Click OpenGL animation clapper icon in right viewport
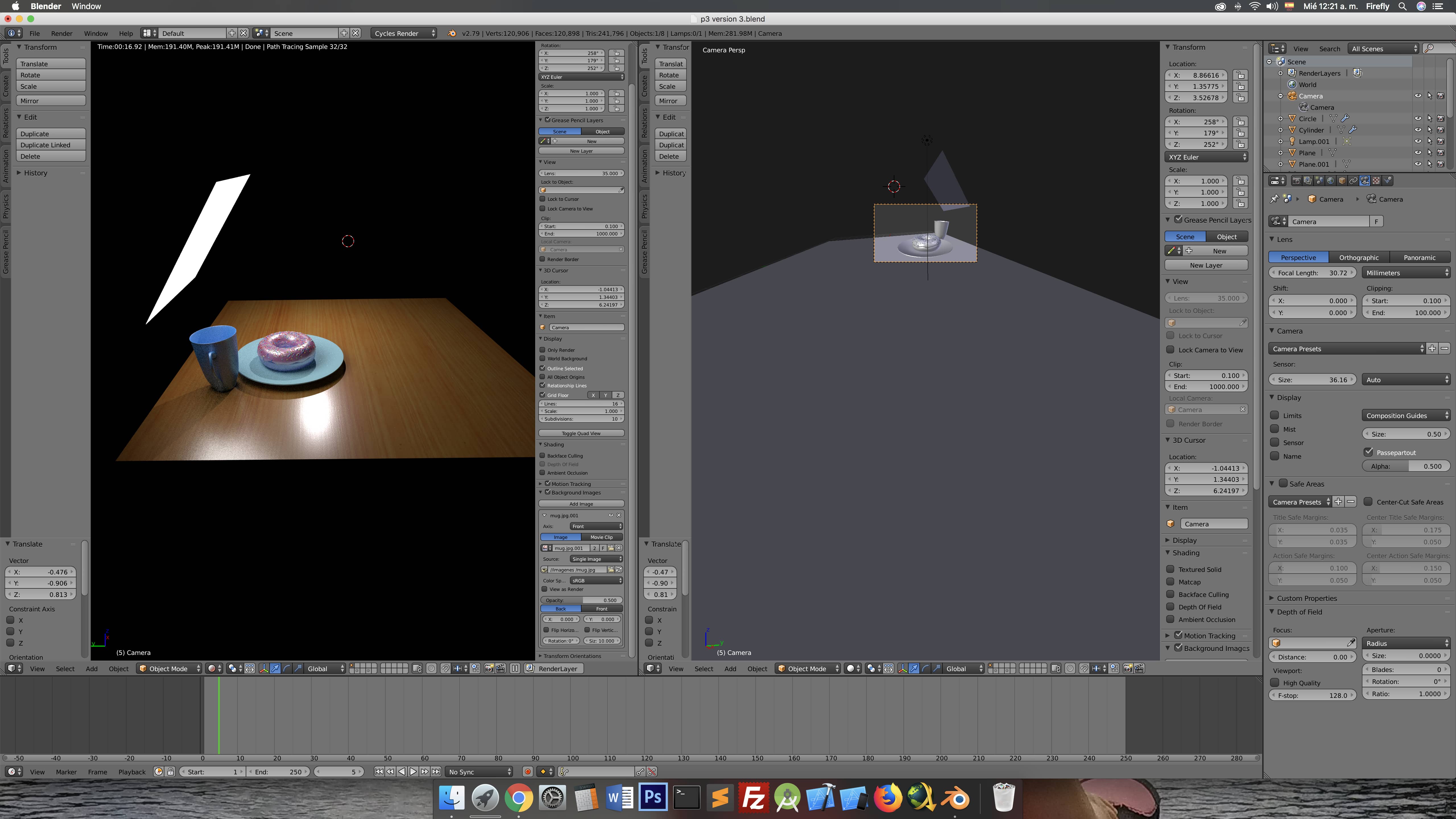This screenshot has width=1456, height=819. [x=1139, y=669]
